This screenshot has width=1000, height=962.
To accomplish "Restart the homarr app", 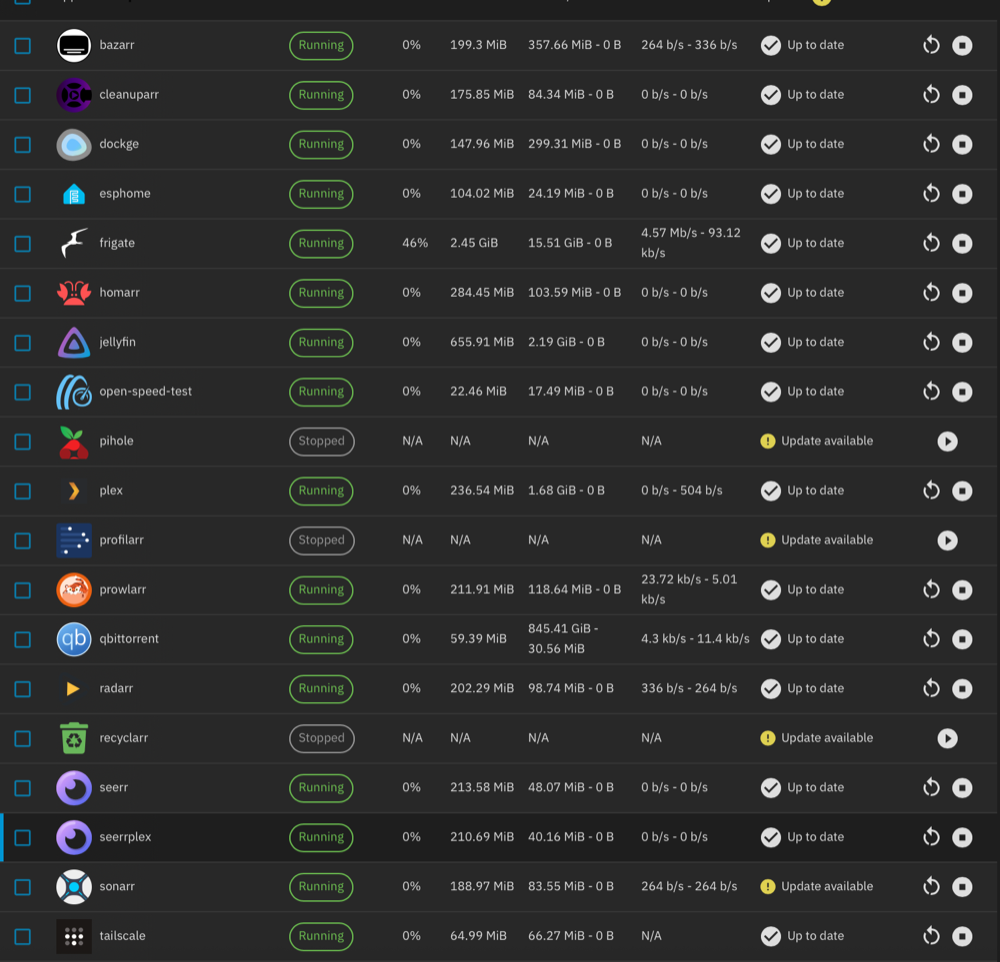I will point(931,293).
